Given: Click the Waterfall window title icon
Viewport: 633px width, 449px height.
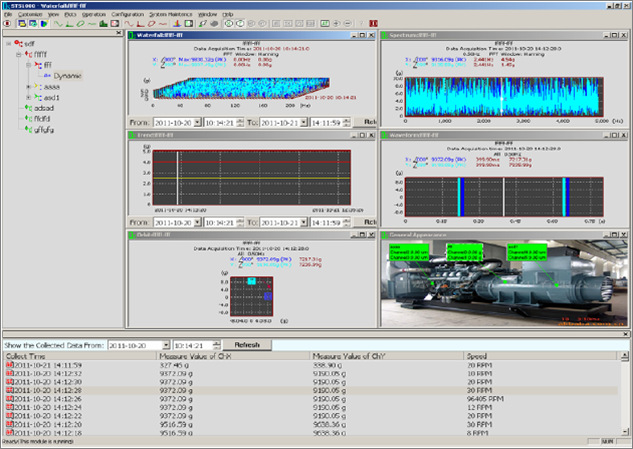Looking at the screenshot, I should point(134,35).
